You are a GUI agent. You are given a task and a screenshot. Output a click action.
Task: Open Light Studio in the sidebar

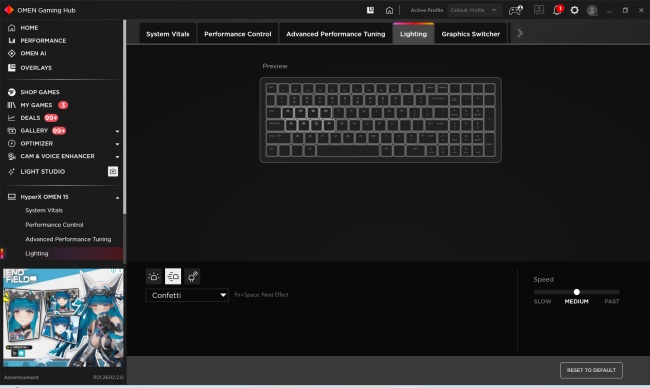pos(42,172)
